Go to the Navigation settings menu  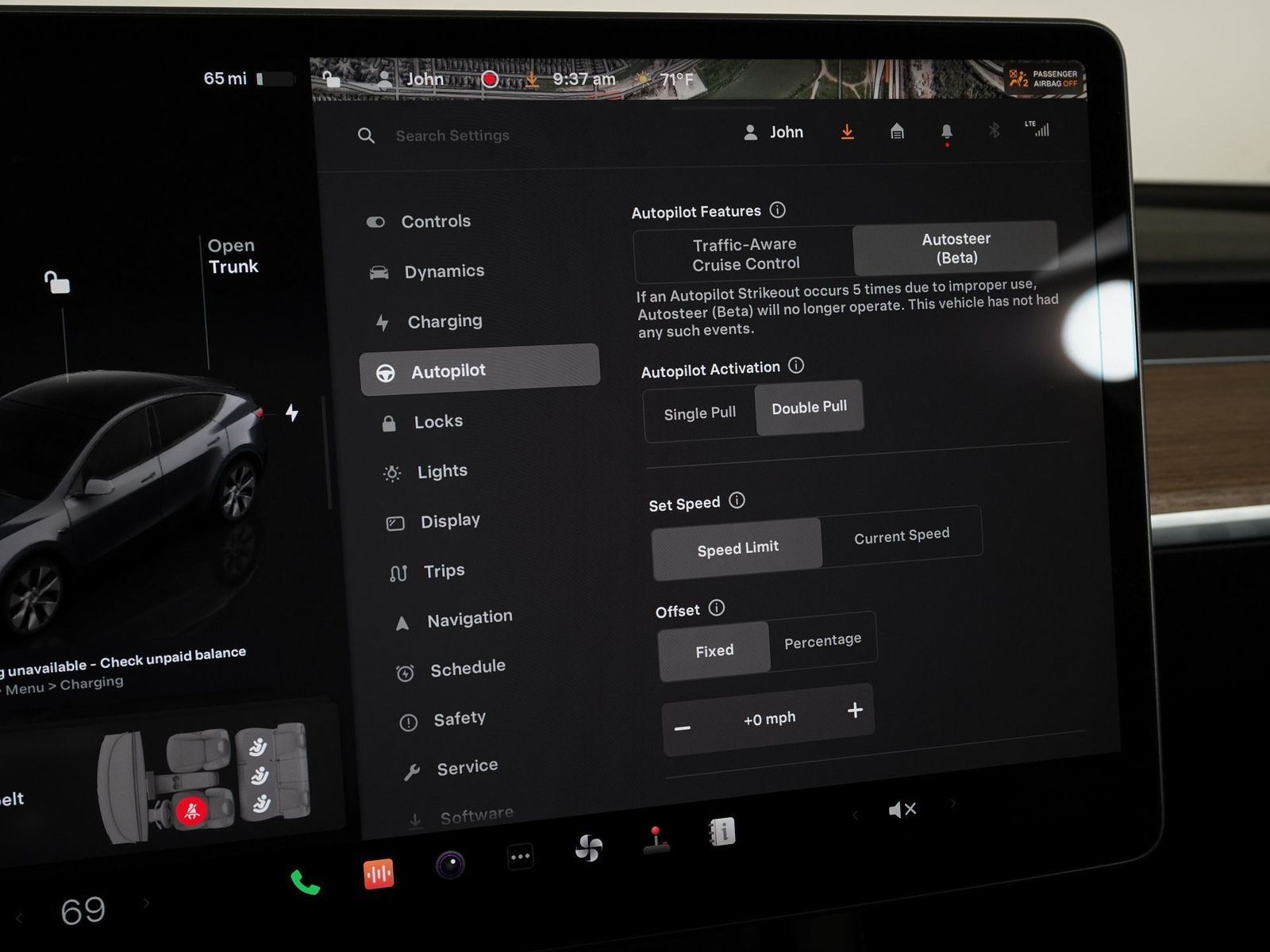click(469, 619)
